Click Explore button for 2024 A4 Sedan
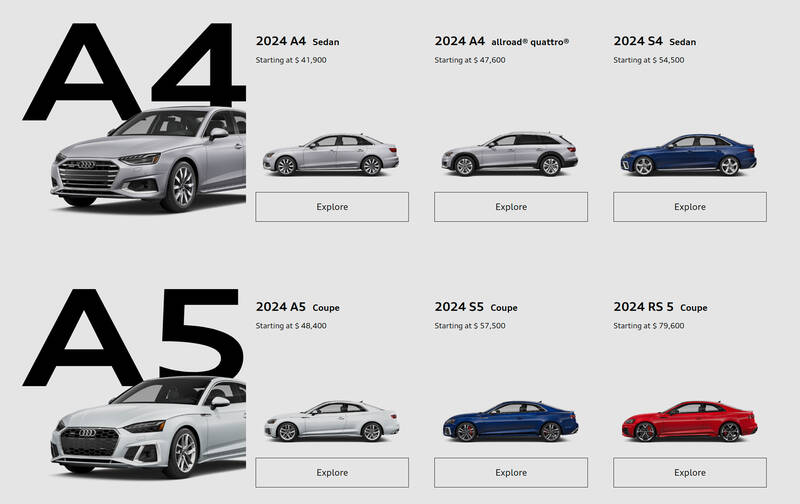Image resolution: width=800 pixels, height=504 pixels. pos(332,207)
